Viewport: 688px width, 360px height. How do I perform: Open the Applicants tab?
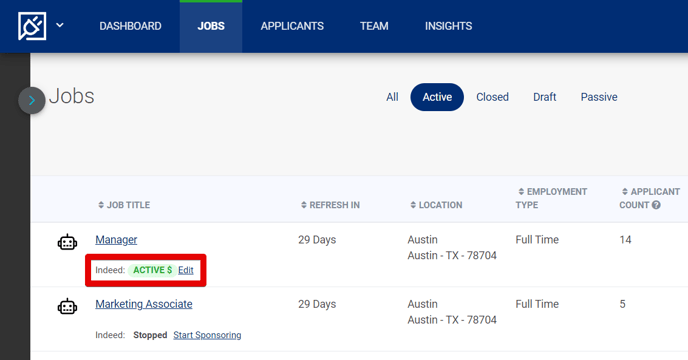pyautogui.click(x=292, y=26)
